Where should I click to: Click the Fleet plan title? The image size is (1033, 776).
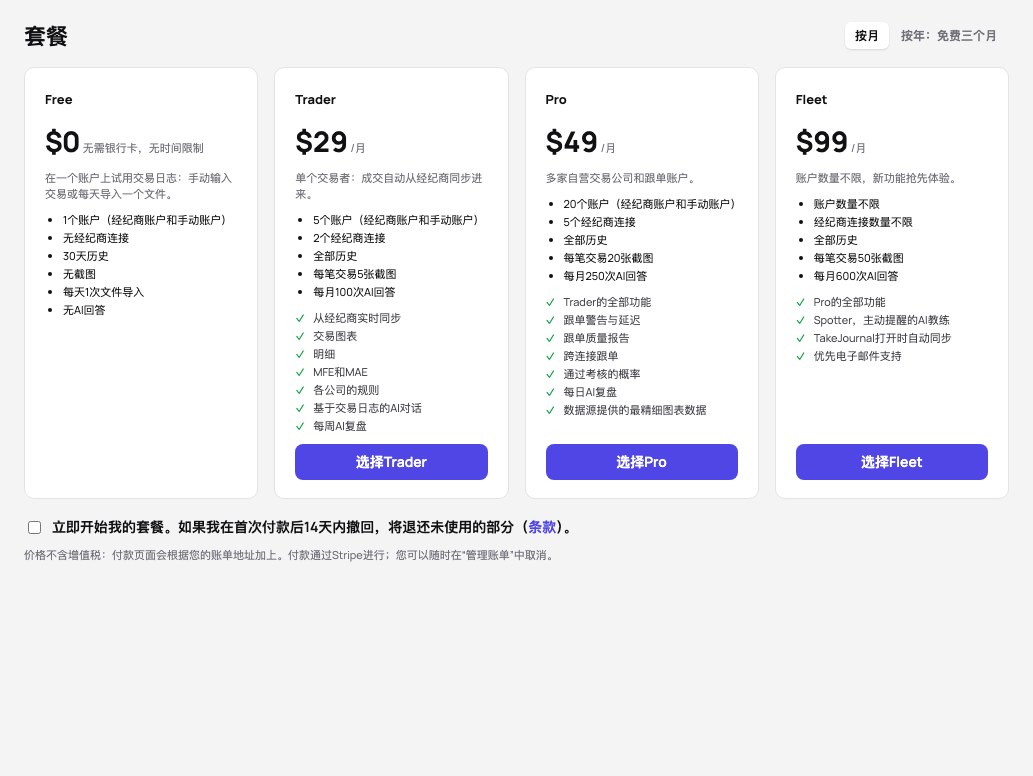(x=811, y=99)
